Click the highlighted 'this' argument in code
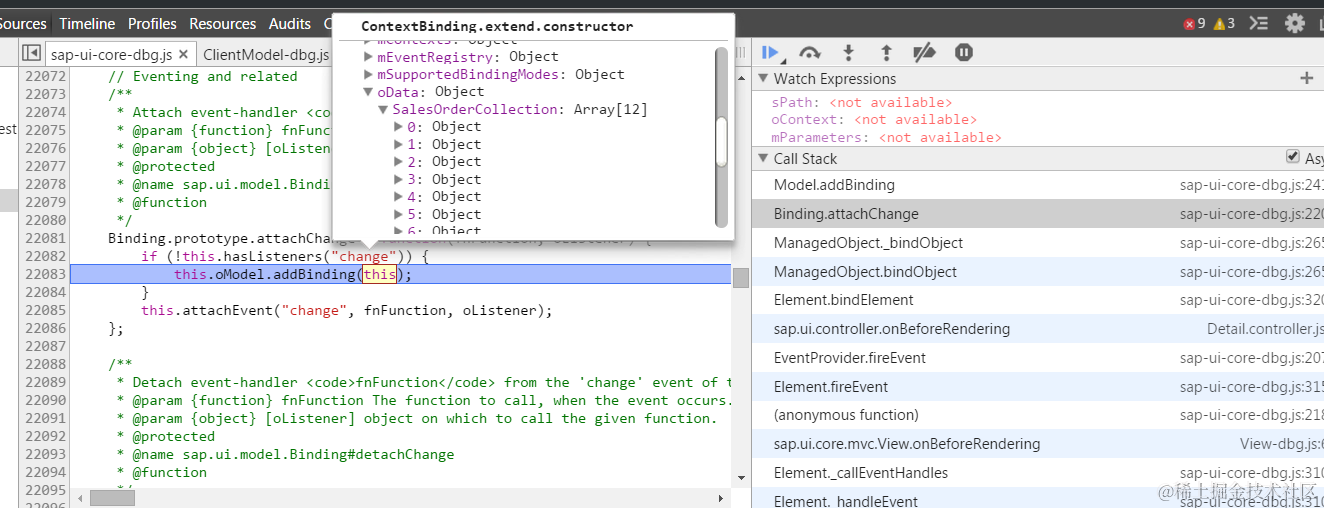The width and height of the screenshot is (1324, 508). [379, 274]
